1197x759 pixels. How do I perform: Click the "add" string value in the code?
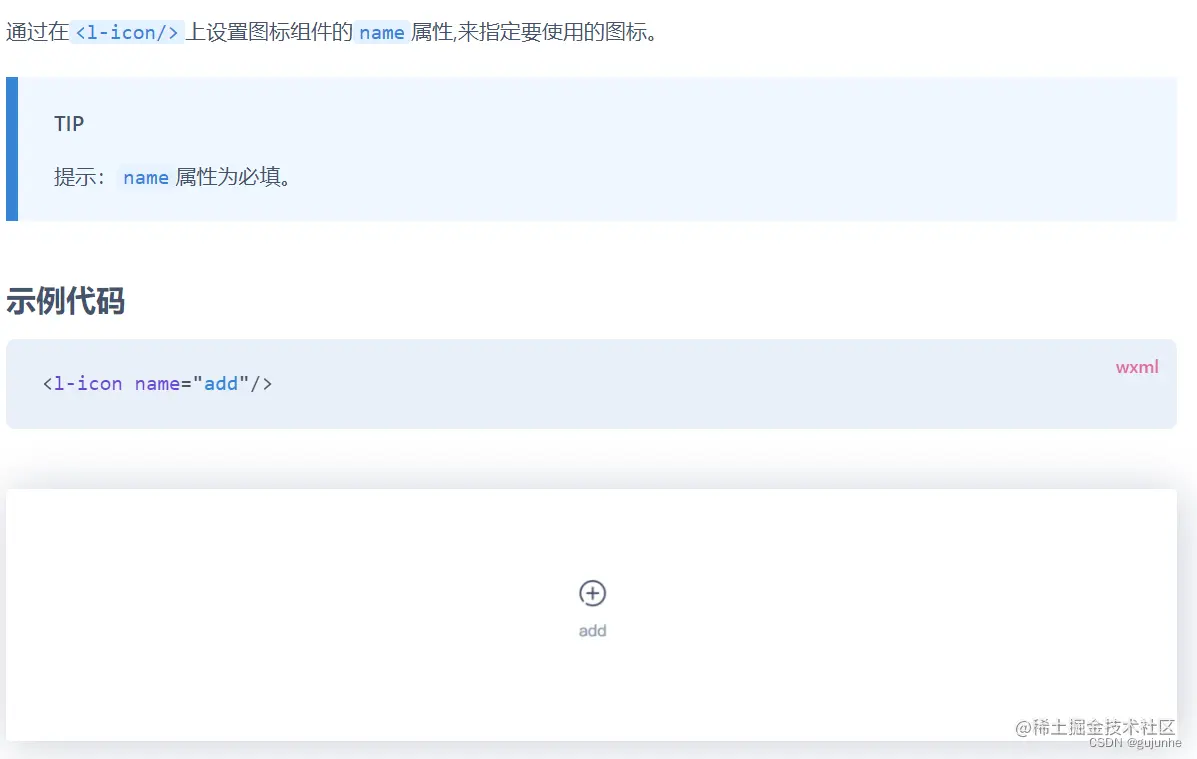pyautogui.click(x=221, y=383)
